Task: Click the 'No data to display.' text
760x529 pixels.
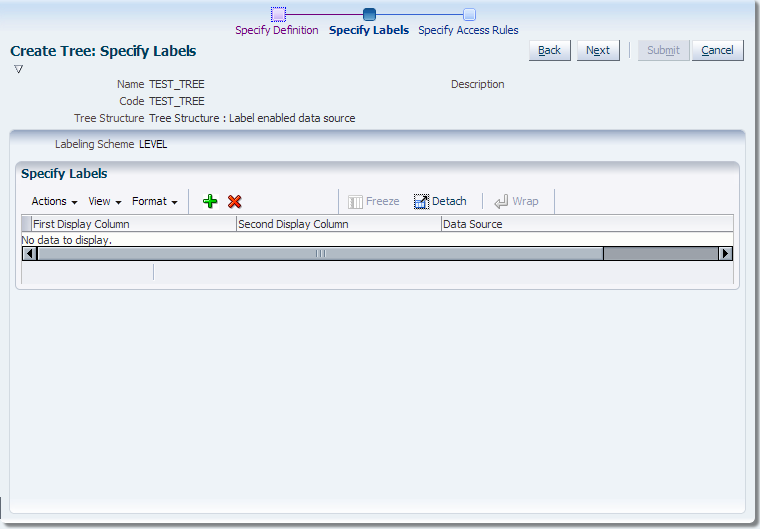Action: click(x=67, y=240)
